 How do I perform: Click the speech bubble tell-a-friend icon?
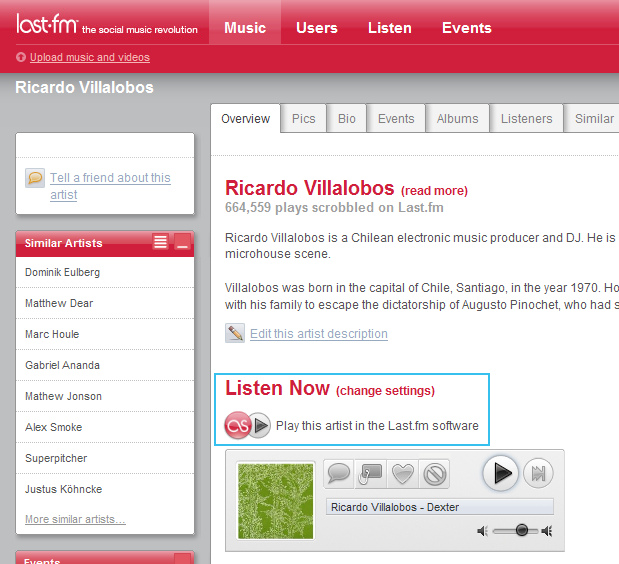click(x=35, y=178)
